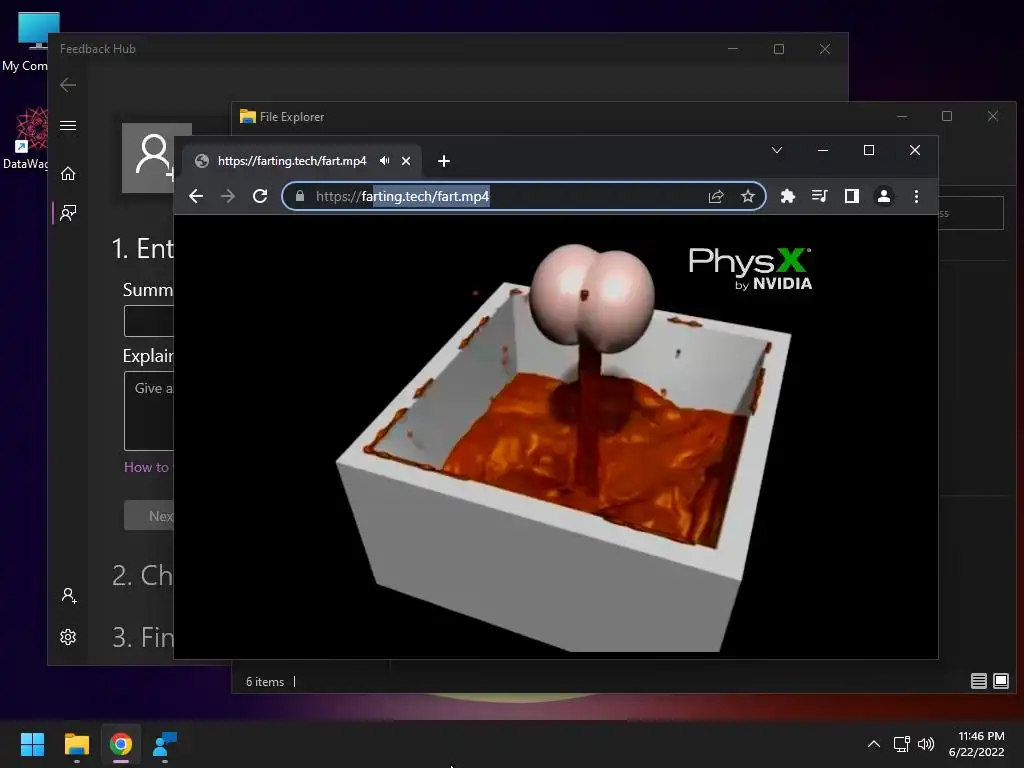
Task: Share this page from address bar
Action: (716, 196)
